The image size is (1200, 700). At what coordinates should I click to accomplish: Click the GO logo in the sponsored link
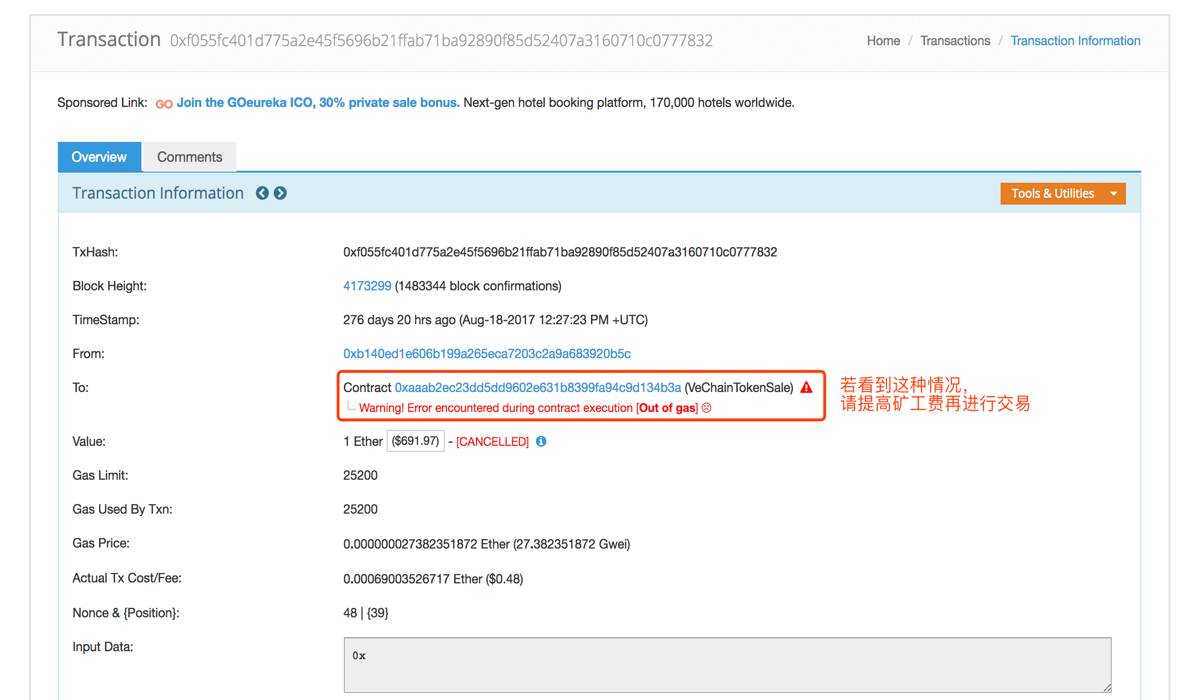pos(164,102)
